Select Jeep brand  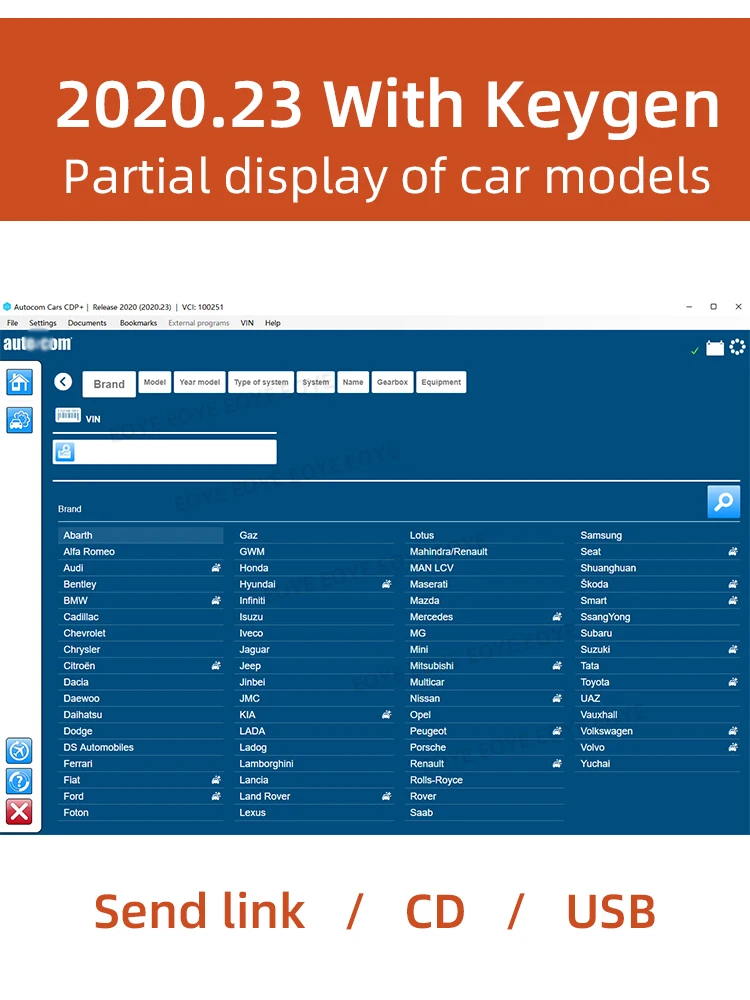click(314, 666)
